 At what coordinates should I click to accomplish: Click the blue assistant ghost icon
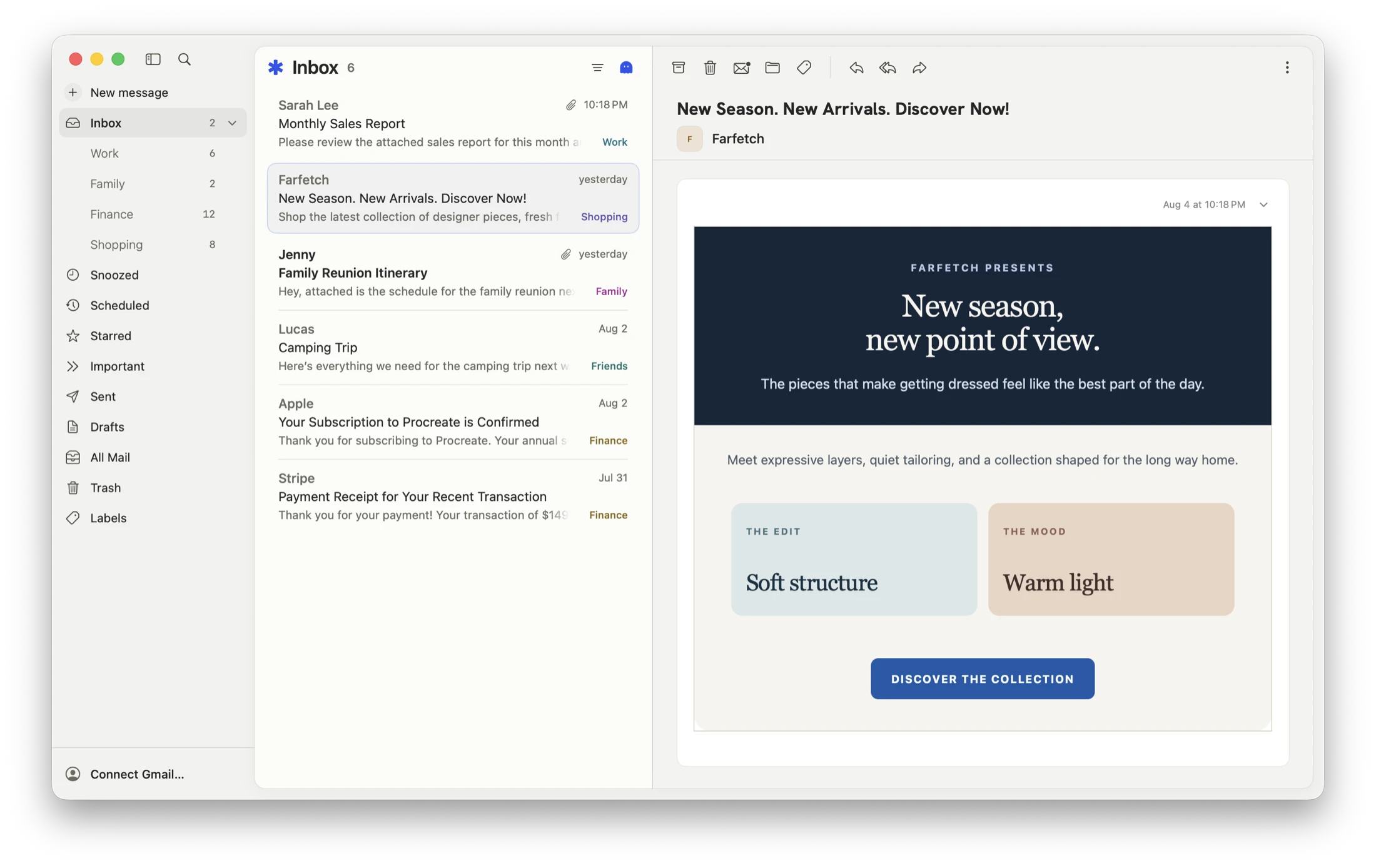coord(626,68)
